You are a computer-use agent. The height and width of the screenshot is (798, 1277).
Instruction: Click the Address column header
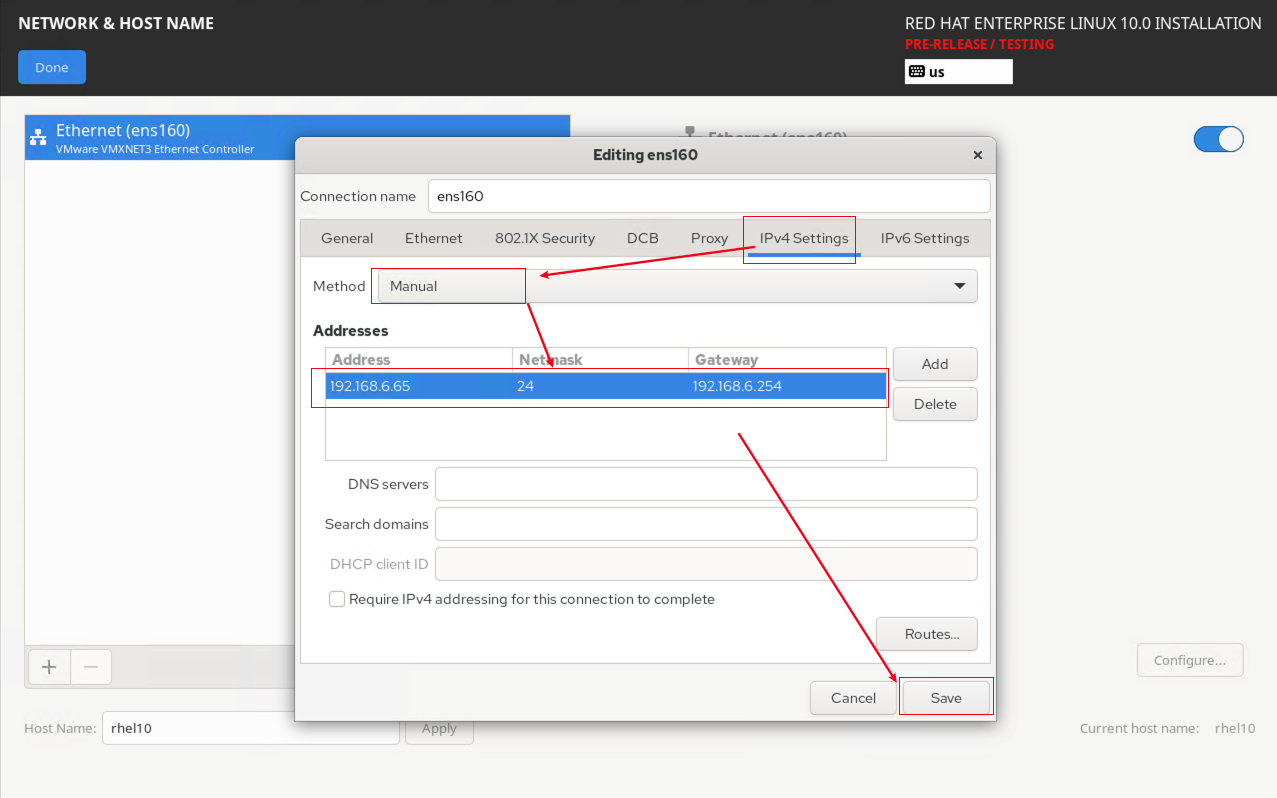(419, 360)
